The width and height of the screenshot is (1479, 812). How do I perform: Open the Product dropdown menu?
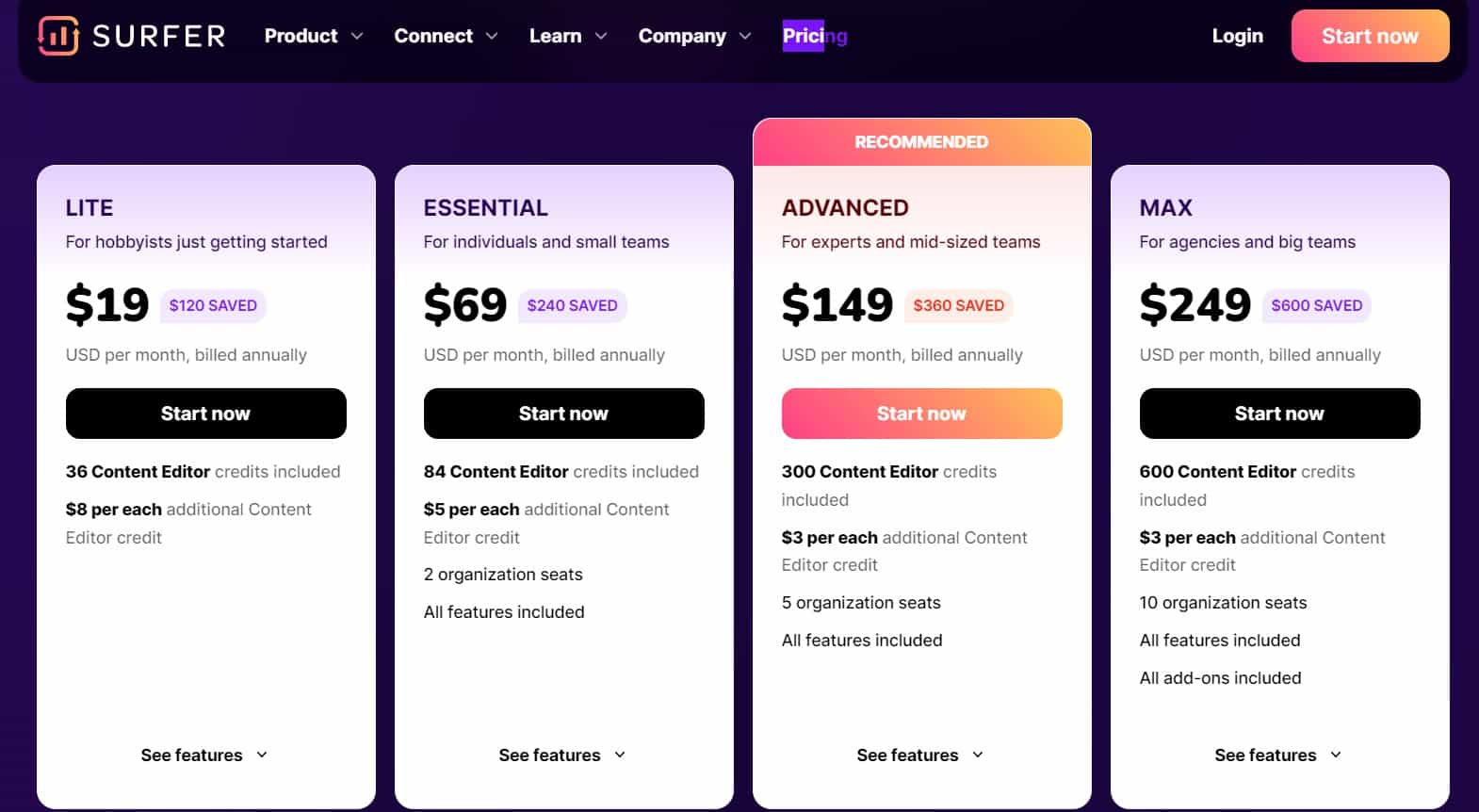pyautogui.click(x=313, y=36)
